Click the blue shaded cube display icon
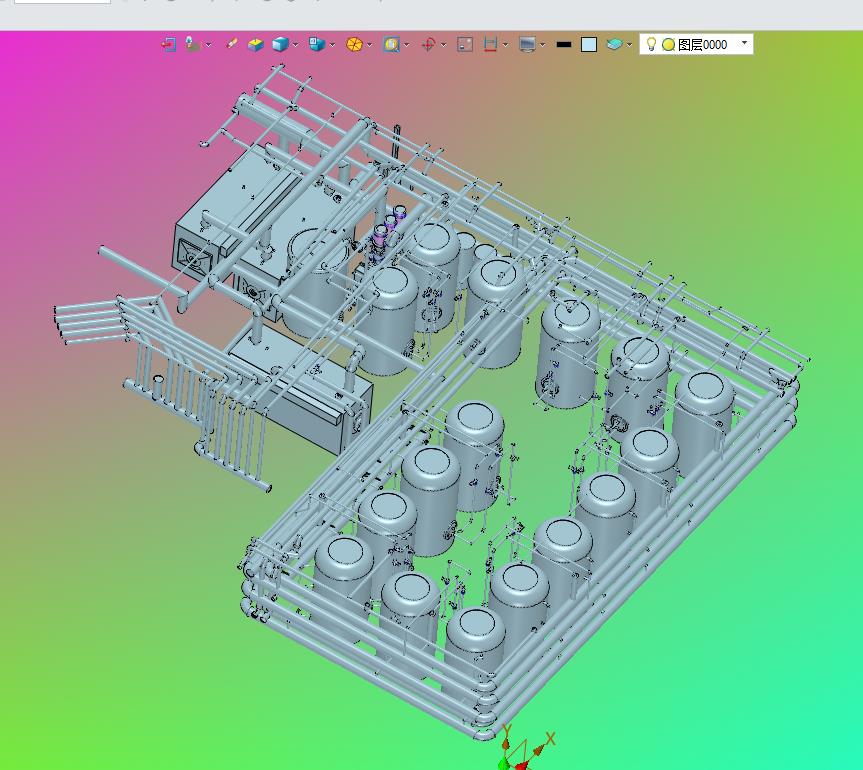Screen dimensions: 863x770 (280, 44)
